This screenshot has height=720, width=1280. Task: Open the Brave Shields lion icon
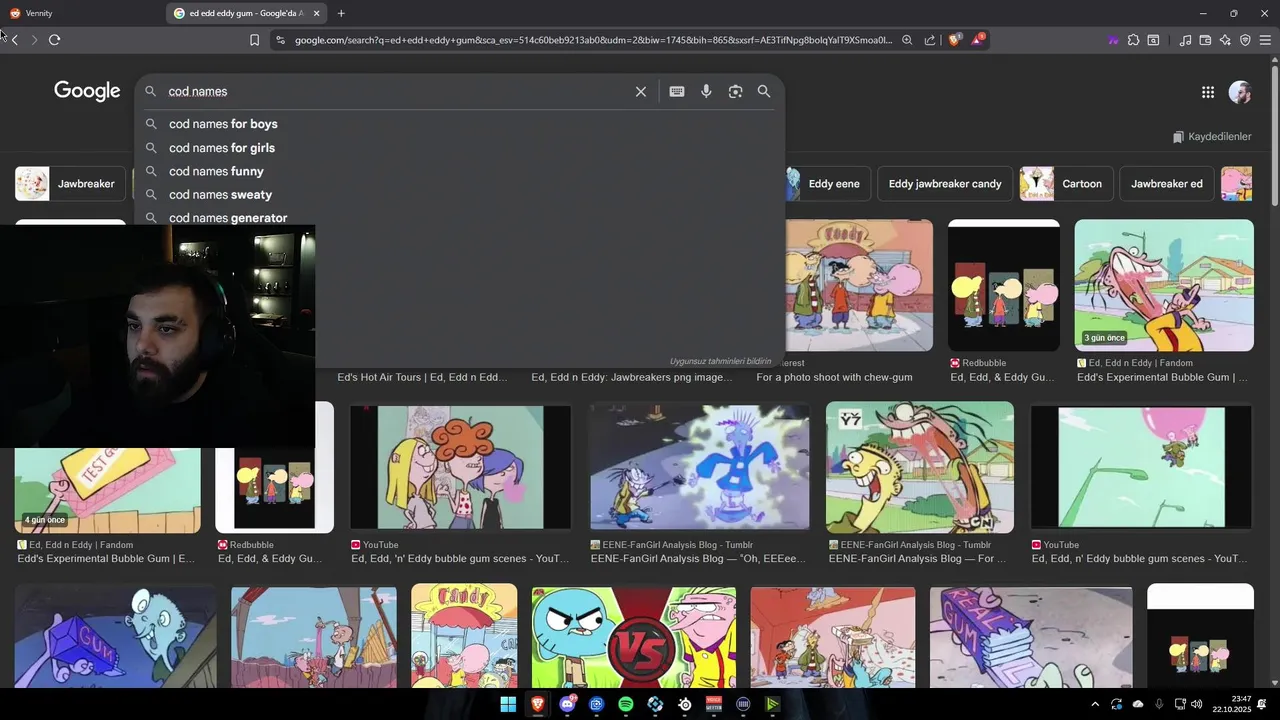[x=955, y=40]
